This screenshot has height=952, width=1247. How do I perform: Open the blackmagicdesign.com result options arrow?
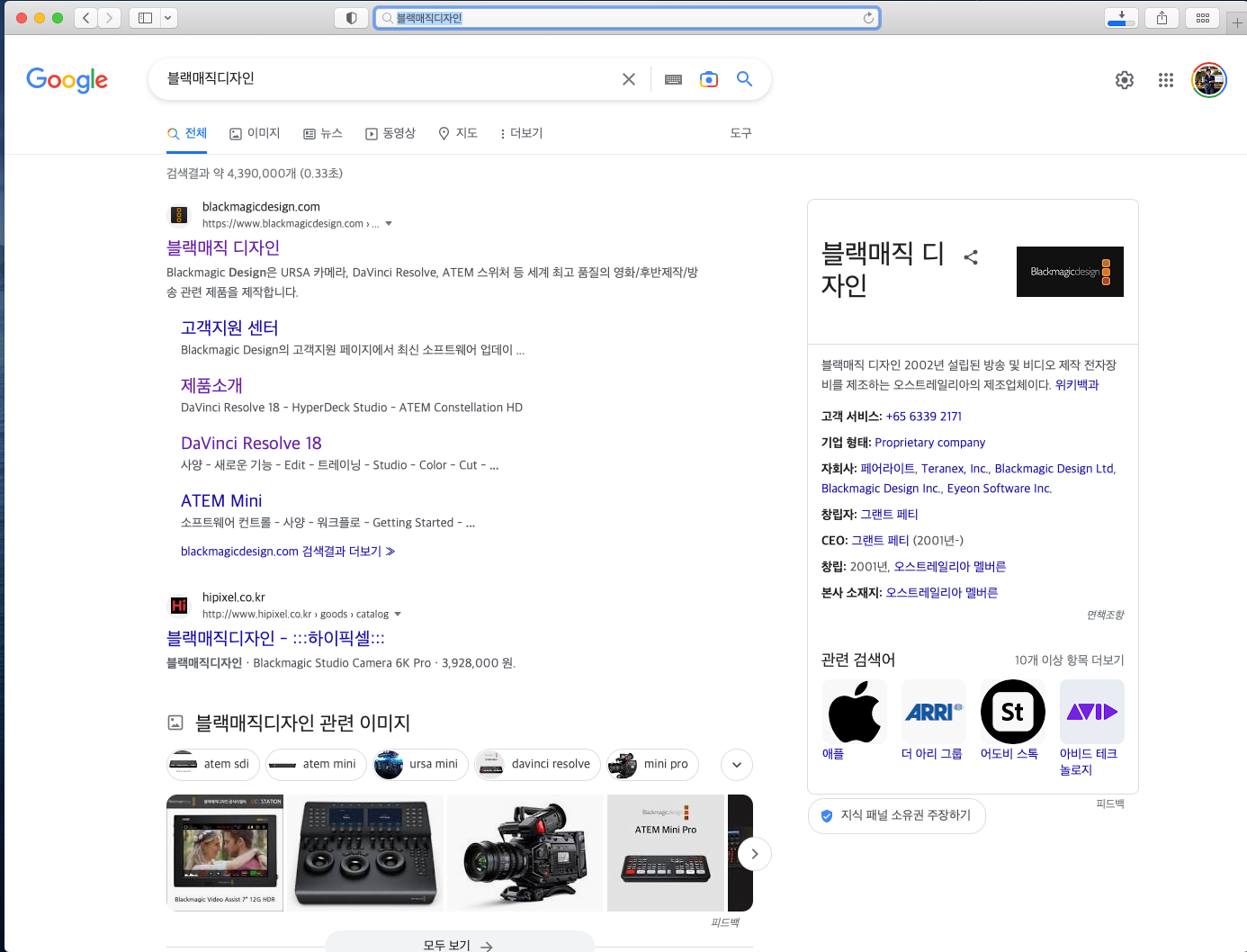click(x=389, y=224)
